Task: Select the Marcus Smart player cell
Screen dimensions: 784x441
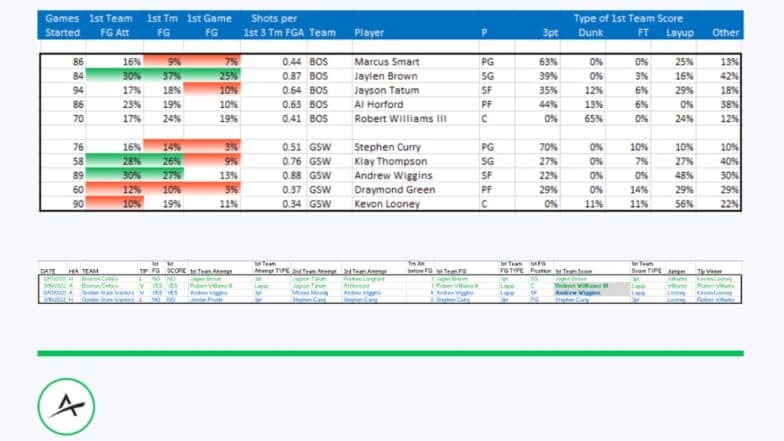Action: 387,62
